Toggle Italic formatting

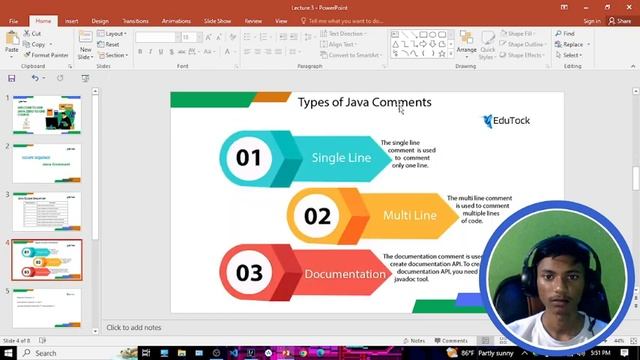pyautogui.click(x=150, y=51)
